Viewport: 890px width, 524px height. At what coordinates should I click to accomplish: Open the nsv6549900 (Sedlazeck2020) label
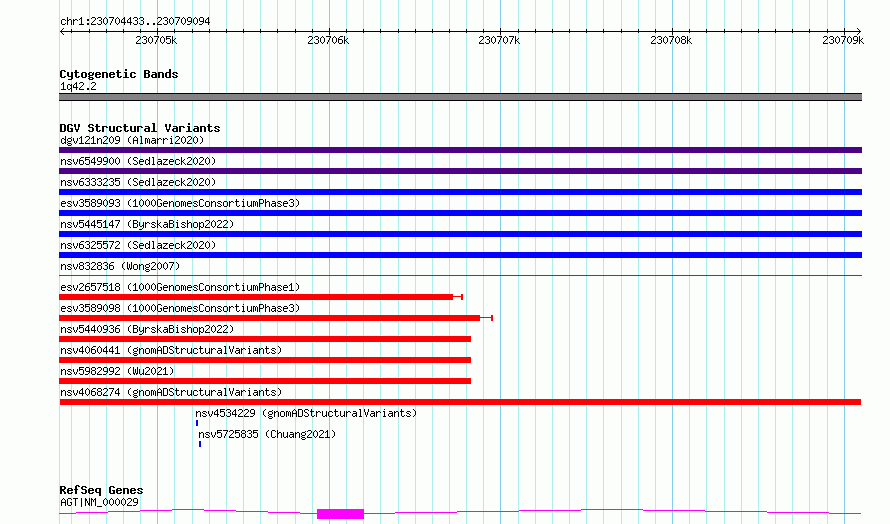[x=138, y=161]
